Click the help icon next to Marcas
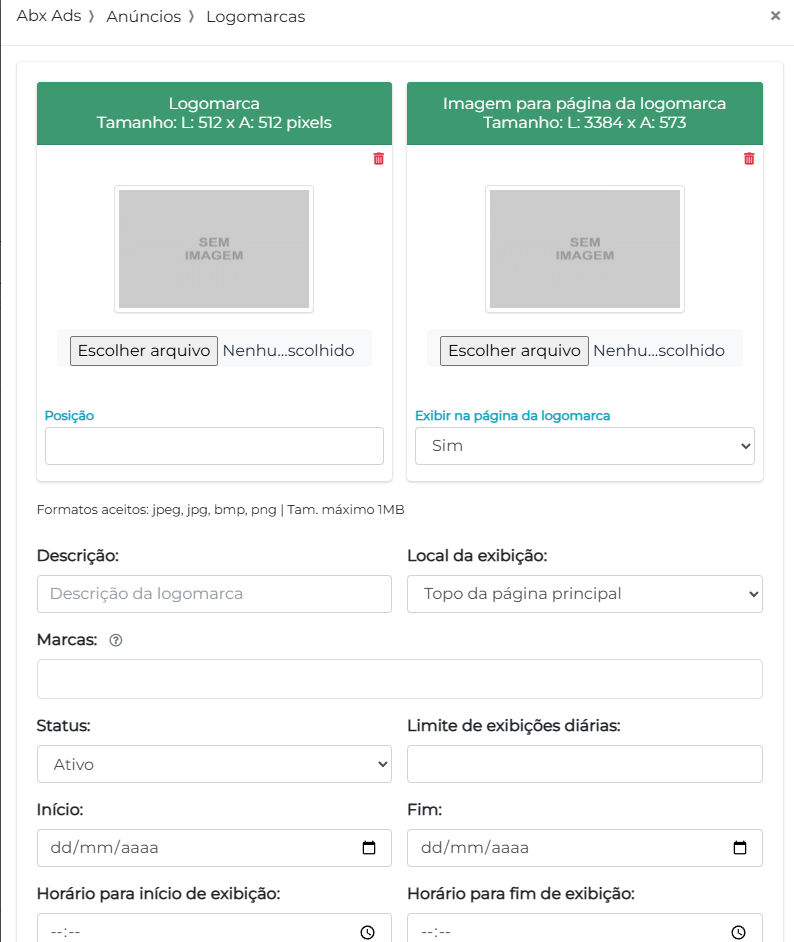Image resolution: width=794 pixels, height=942 pixels. click(115, 641)
